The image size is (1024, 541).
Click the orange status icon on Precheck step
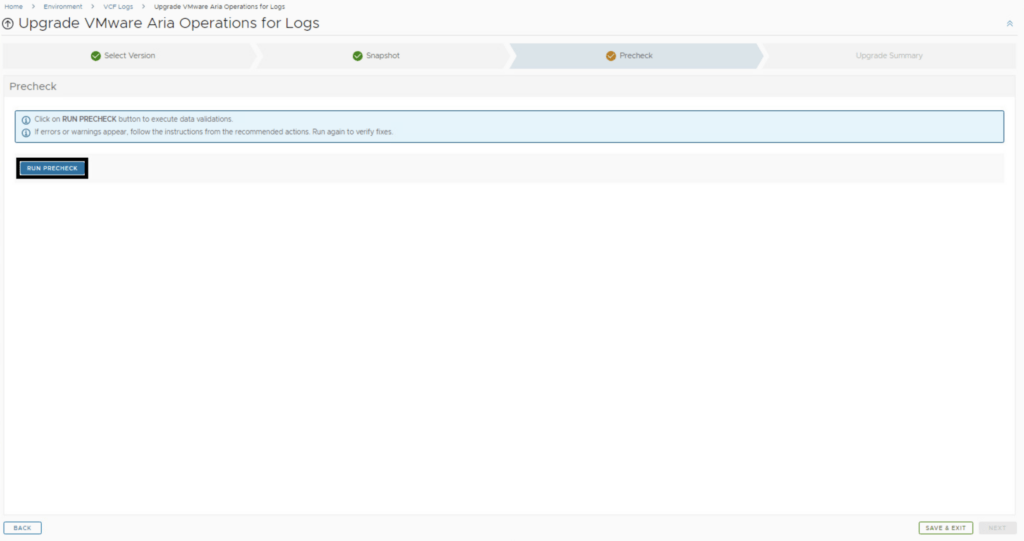coord(611,56)
